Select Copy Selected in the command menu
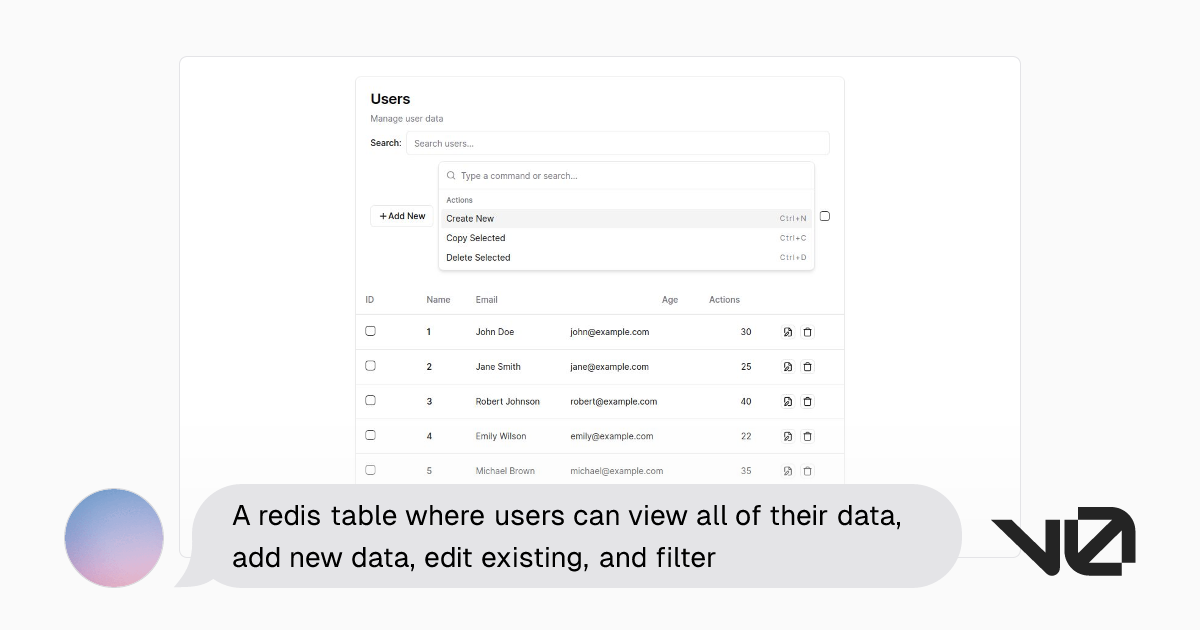This screenshot has height=630, width=1200. pyautogui.click(x=476, y=238)
